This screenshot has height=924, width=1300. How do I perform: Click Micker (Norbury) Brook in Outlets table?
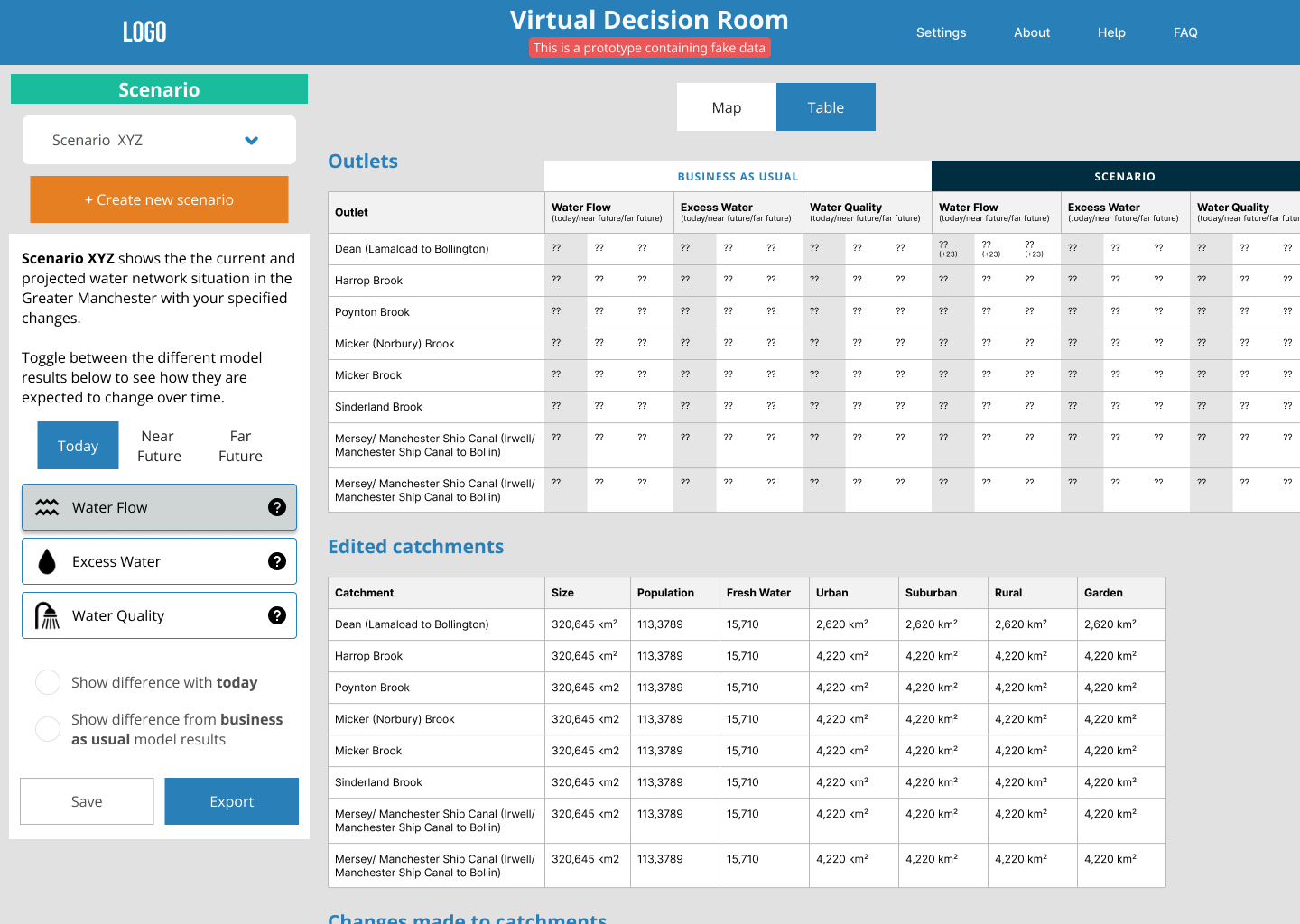coord(395,344)
